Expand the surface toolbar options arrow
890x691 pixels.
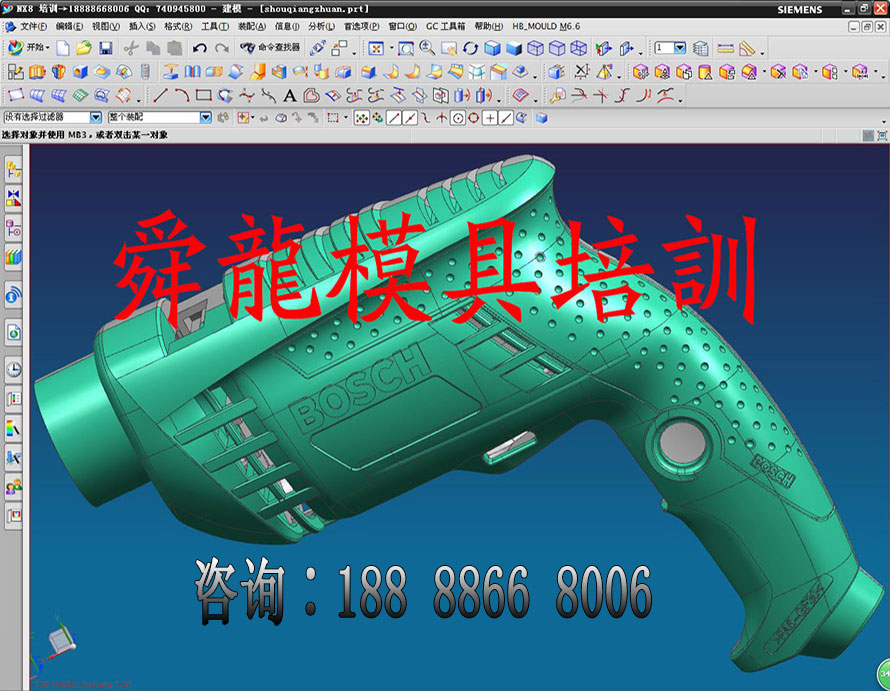point(138,100)
